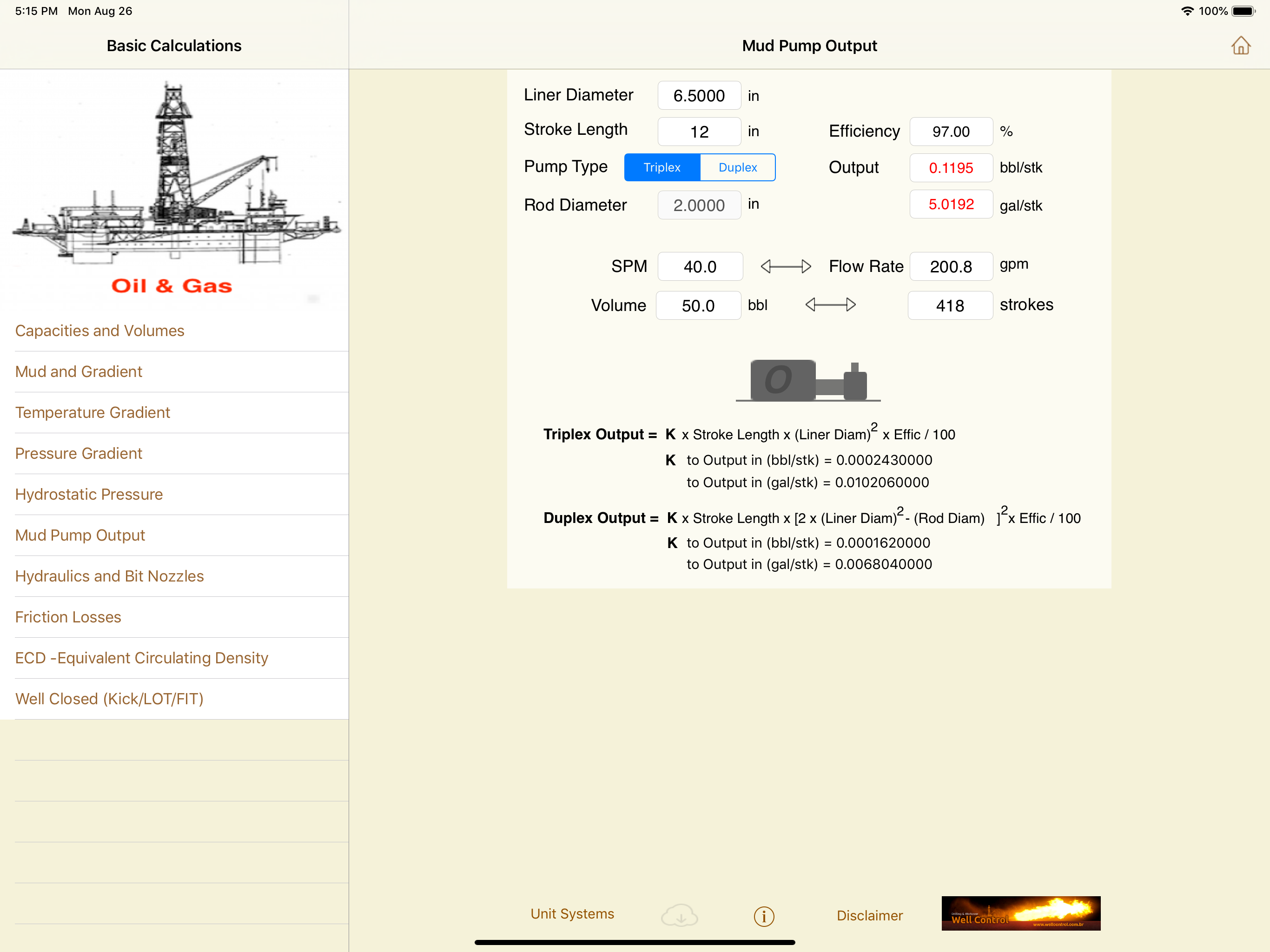This screenshot has width=1270, height=952.
Task: Tap Output gal/stk value 5.0192
Action: (951, 204)
